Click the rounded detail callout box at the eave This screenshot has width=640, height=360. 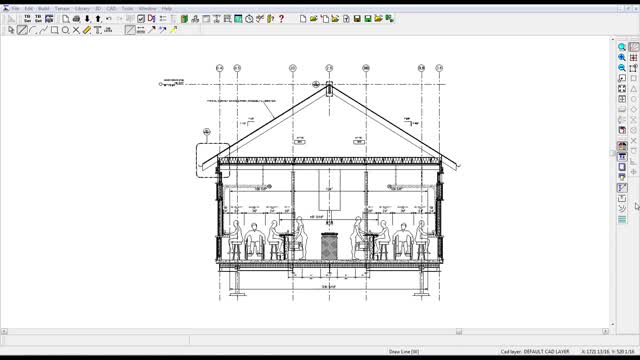(213, 160)
